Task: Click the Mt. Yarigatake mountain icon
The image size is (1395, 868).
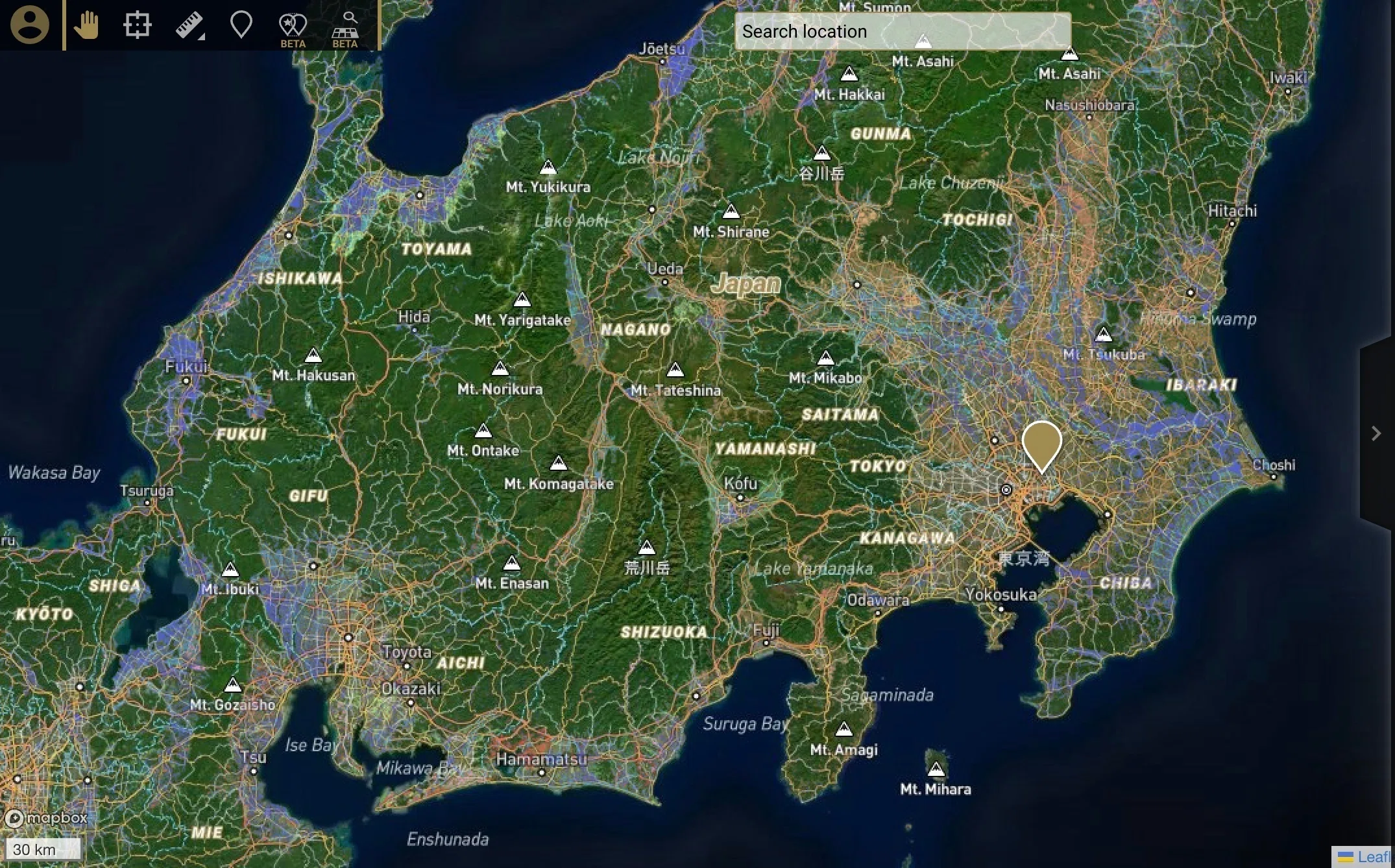Action: tap(522, 300)
